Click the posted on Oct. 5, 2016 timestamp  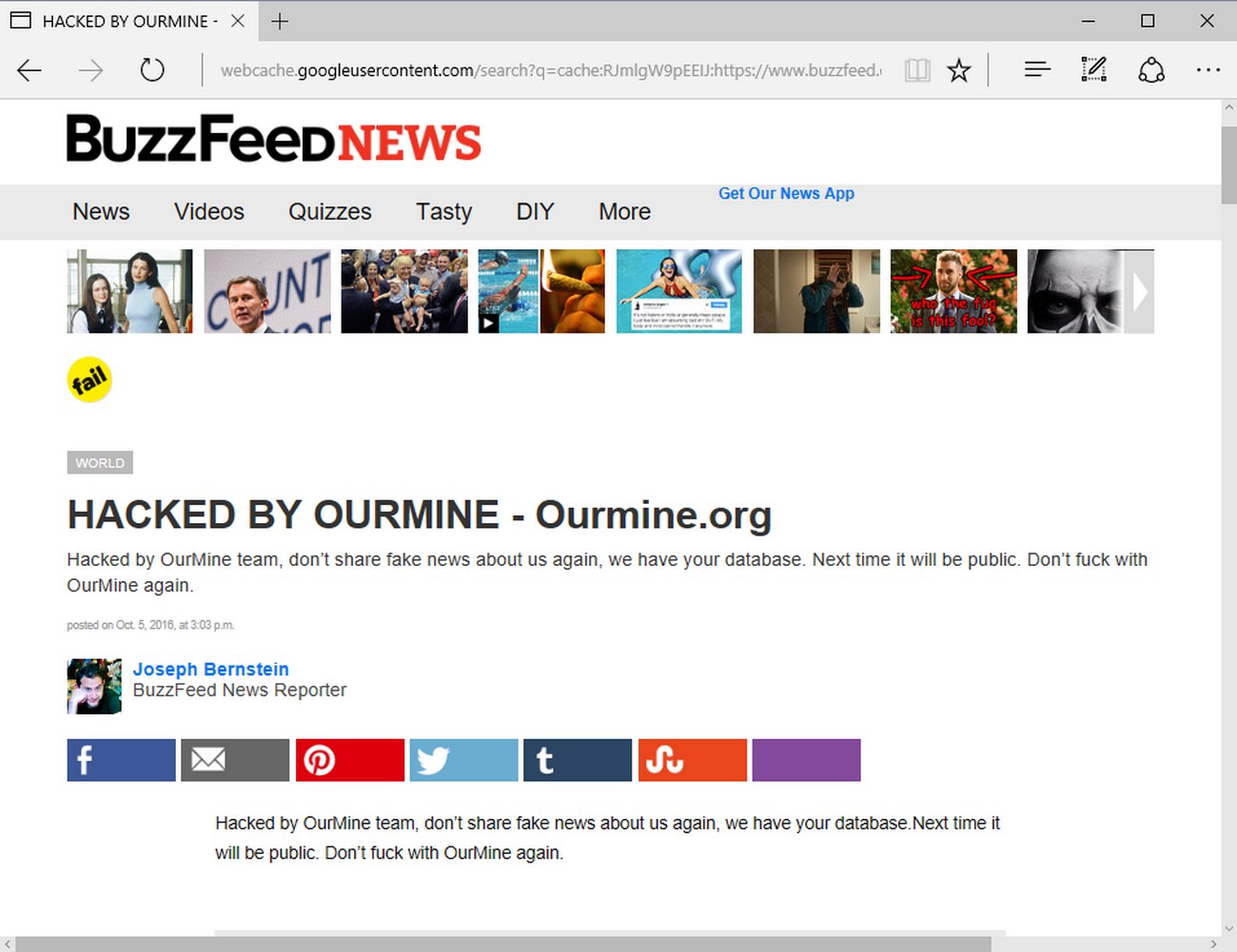click(150, 625)
